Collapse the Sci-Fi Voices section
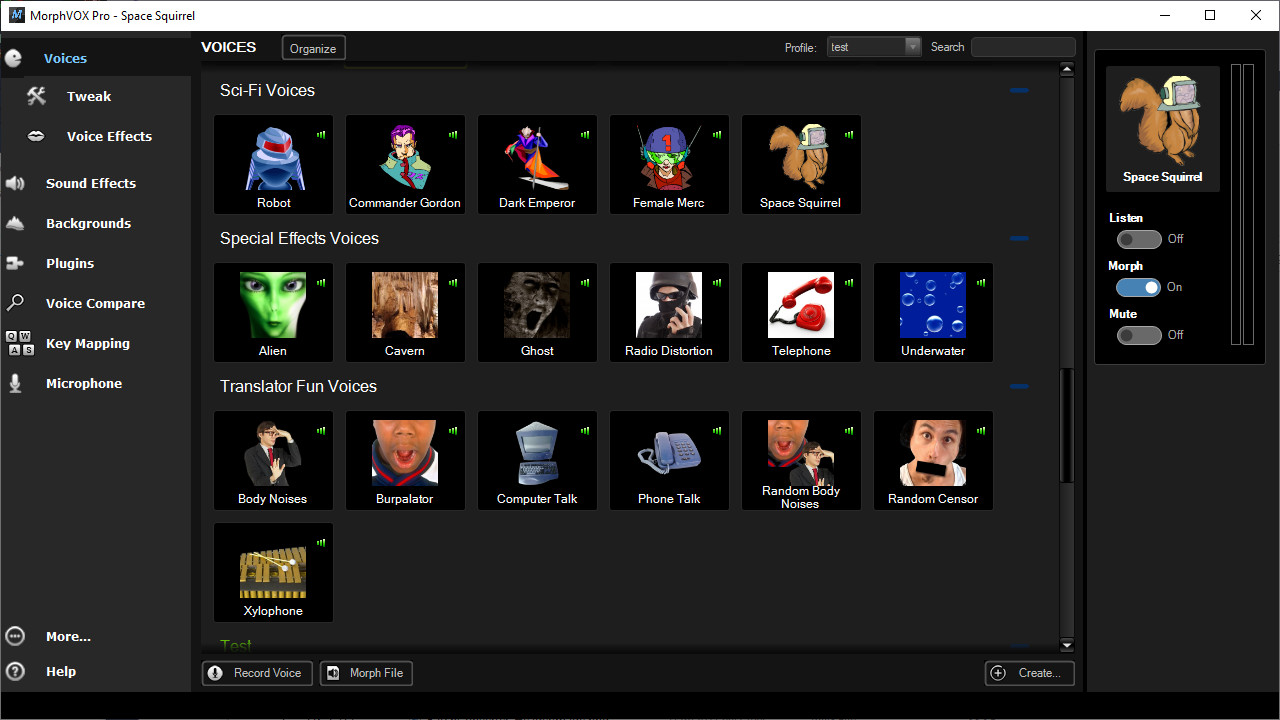This screenshot has width=1280, height=720. coord(1019,90)
